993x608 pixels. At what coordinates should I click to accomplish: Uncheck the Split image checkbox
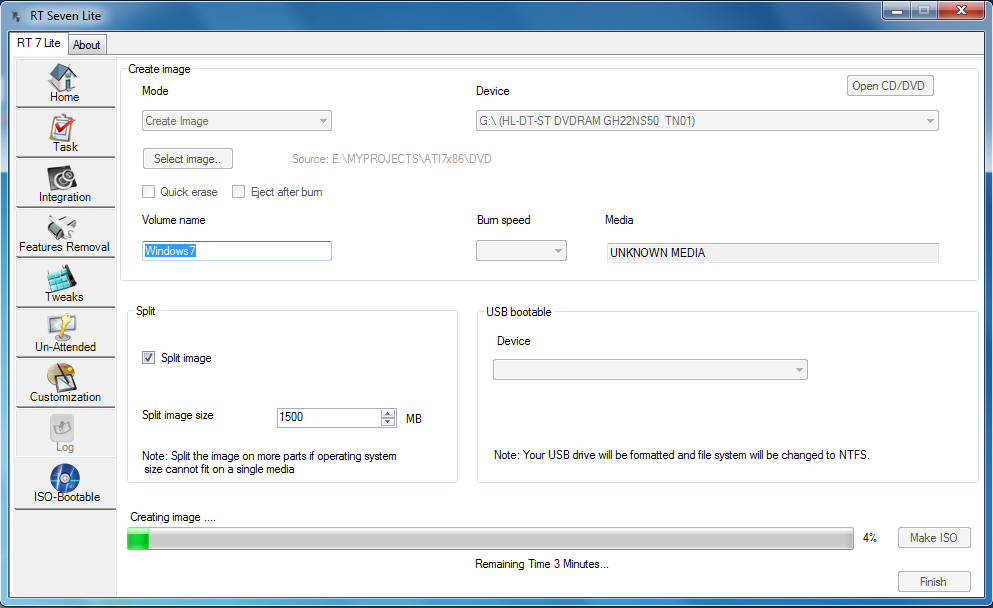click(148, 357)
